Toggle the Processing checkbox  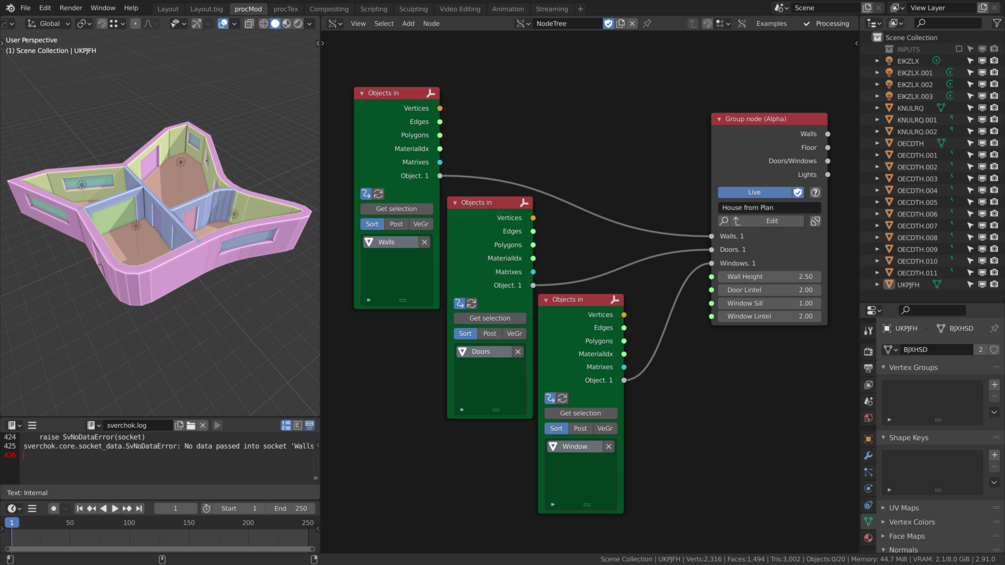tap(806, 24)
